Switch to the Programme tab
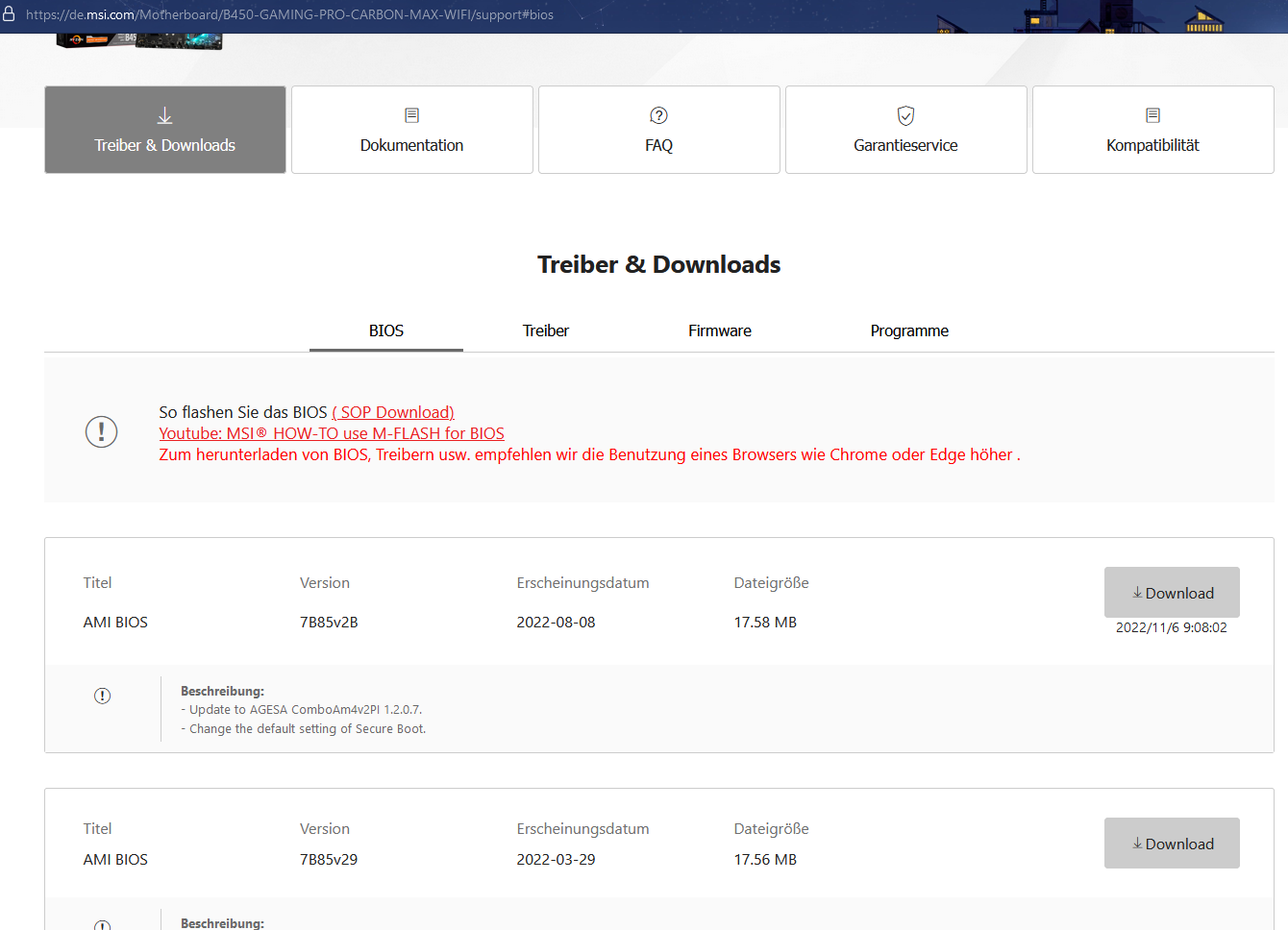Image resolution: width=1288 pixels, height=930 pixels. [909, 330]
